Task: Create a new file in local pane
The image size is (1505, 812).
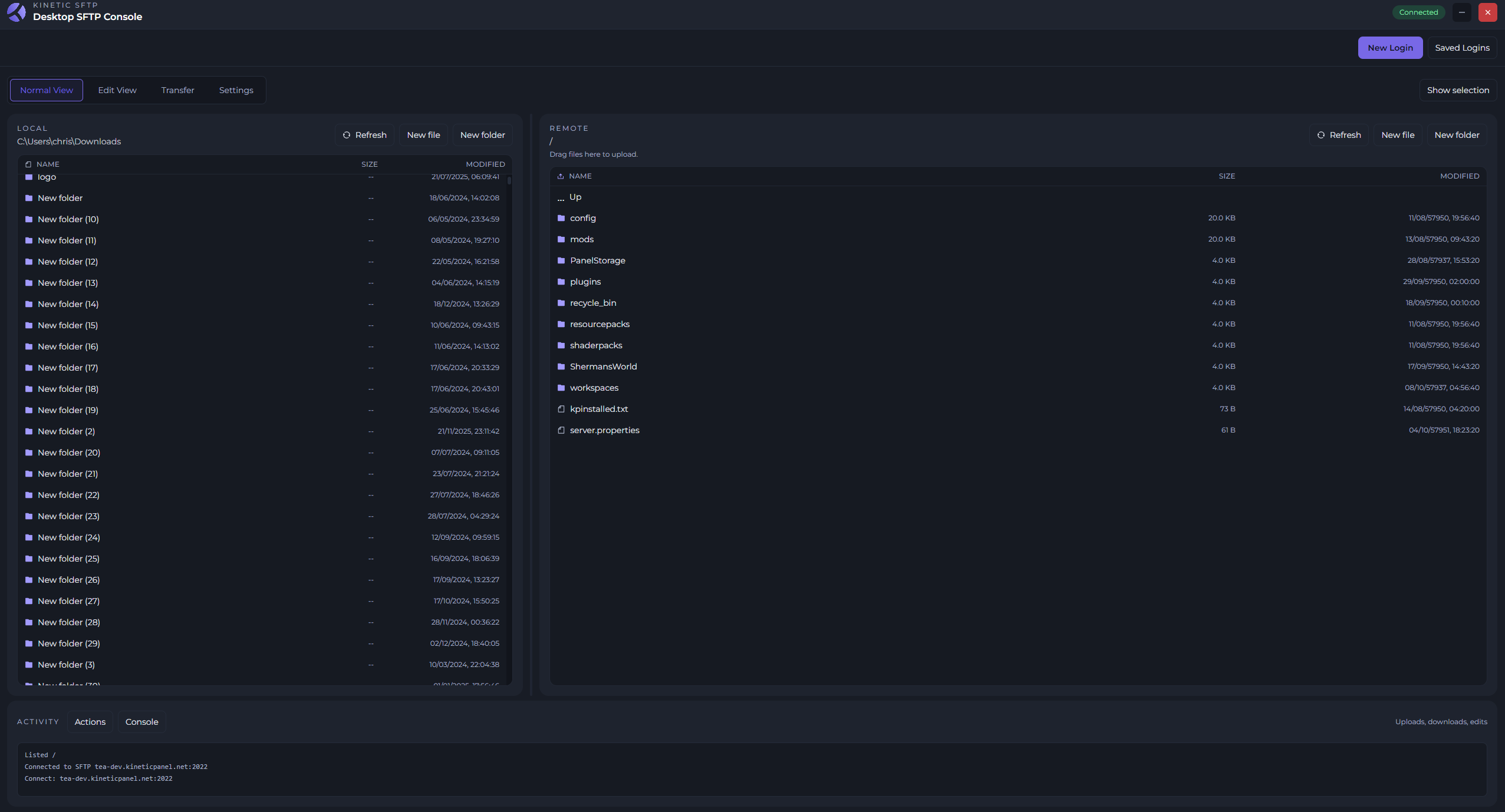Action: [x=423, y=135]
